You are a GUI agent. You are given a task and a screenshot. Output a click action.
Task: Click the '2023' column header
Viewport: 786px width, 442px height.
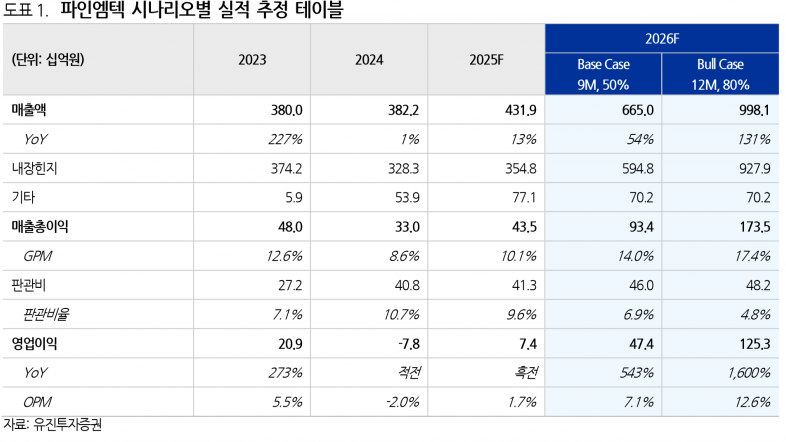(252, 60)
